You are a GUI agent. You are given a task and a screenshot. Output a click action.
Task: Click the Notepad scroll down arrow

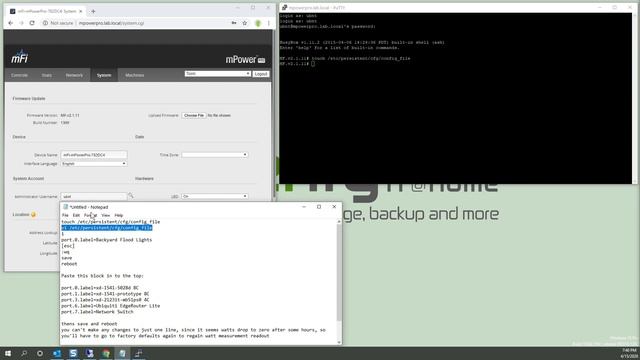(x=339, y=342)
